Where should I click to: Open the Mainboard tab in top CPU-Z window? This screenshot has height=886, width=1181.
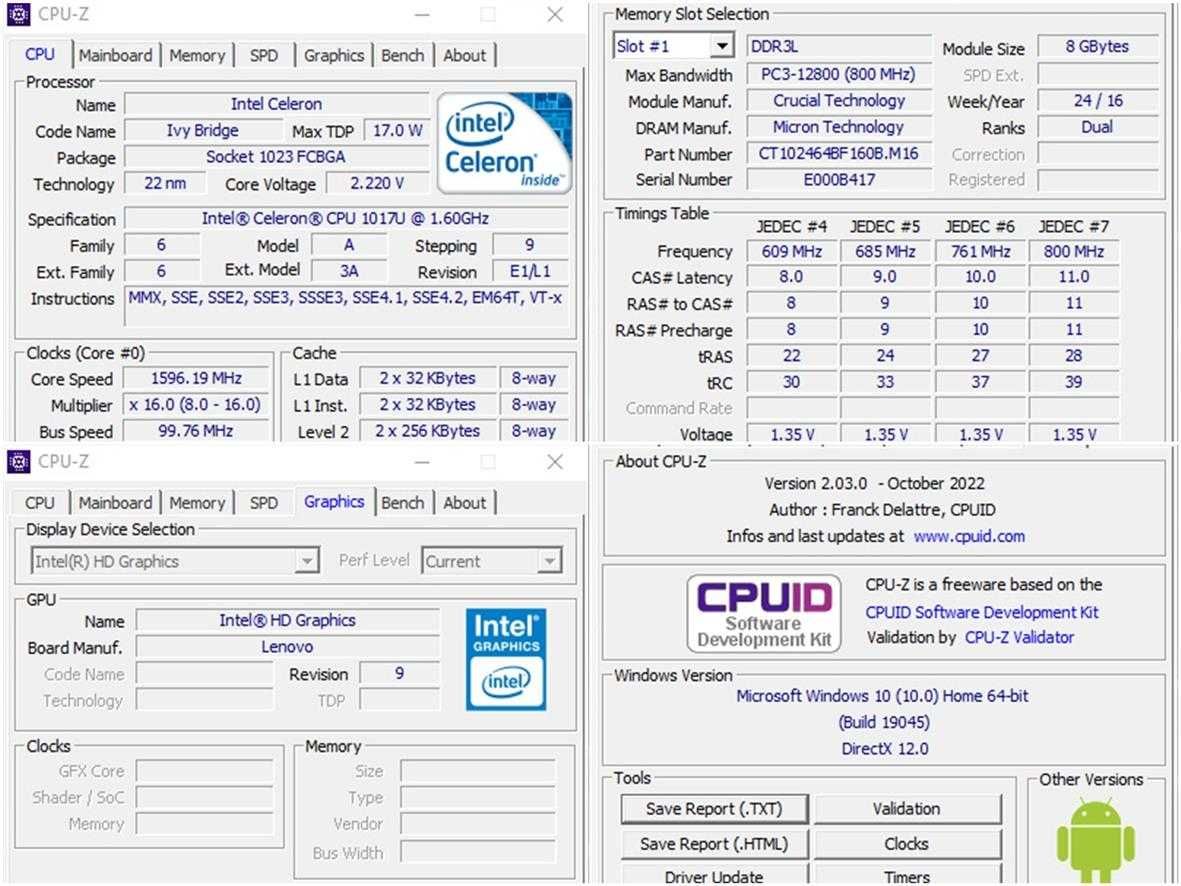pyautogui.click(x=115, y=56)
